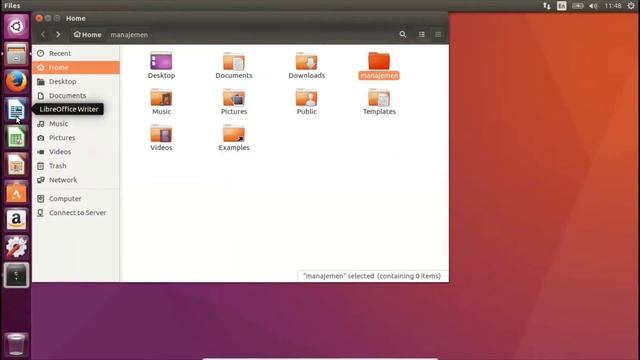Go back with the left arrow
Screen dimensions: 640x360
(43, 35)
